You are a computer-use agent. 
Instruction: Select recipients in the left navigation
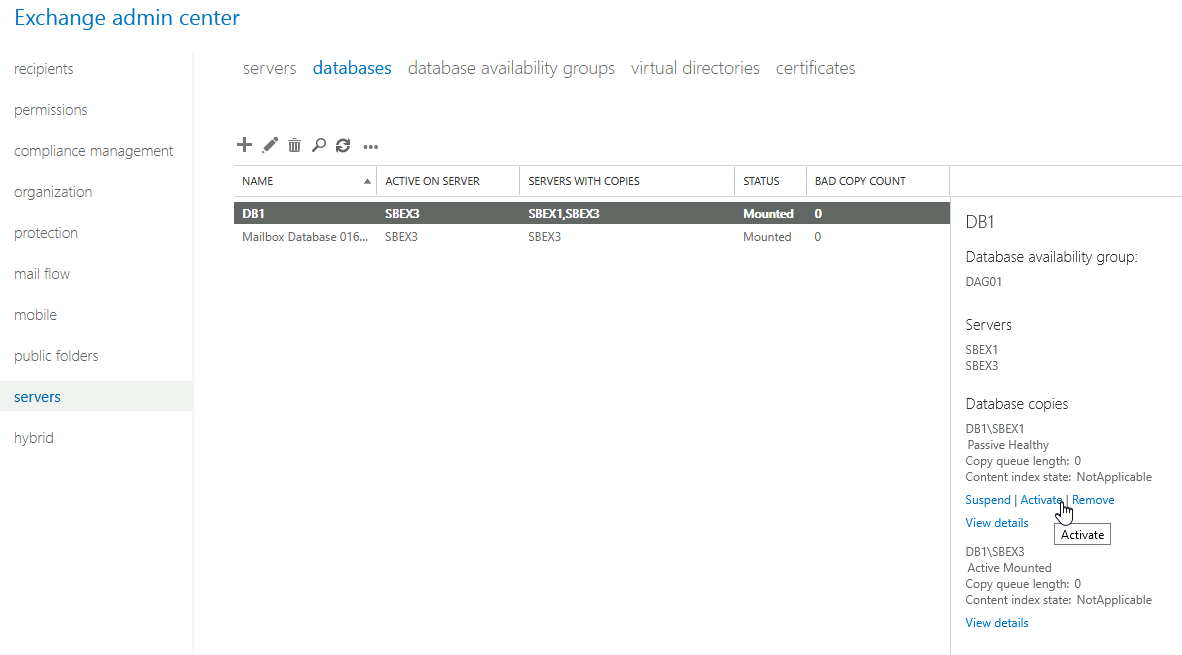[x=44, y=69]
